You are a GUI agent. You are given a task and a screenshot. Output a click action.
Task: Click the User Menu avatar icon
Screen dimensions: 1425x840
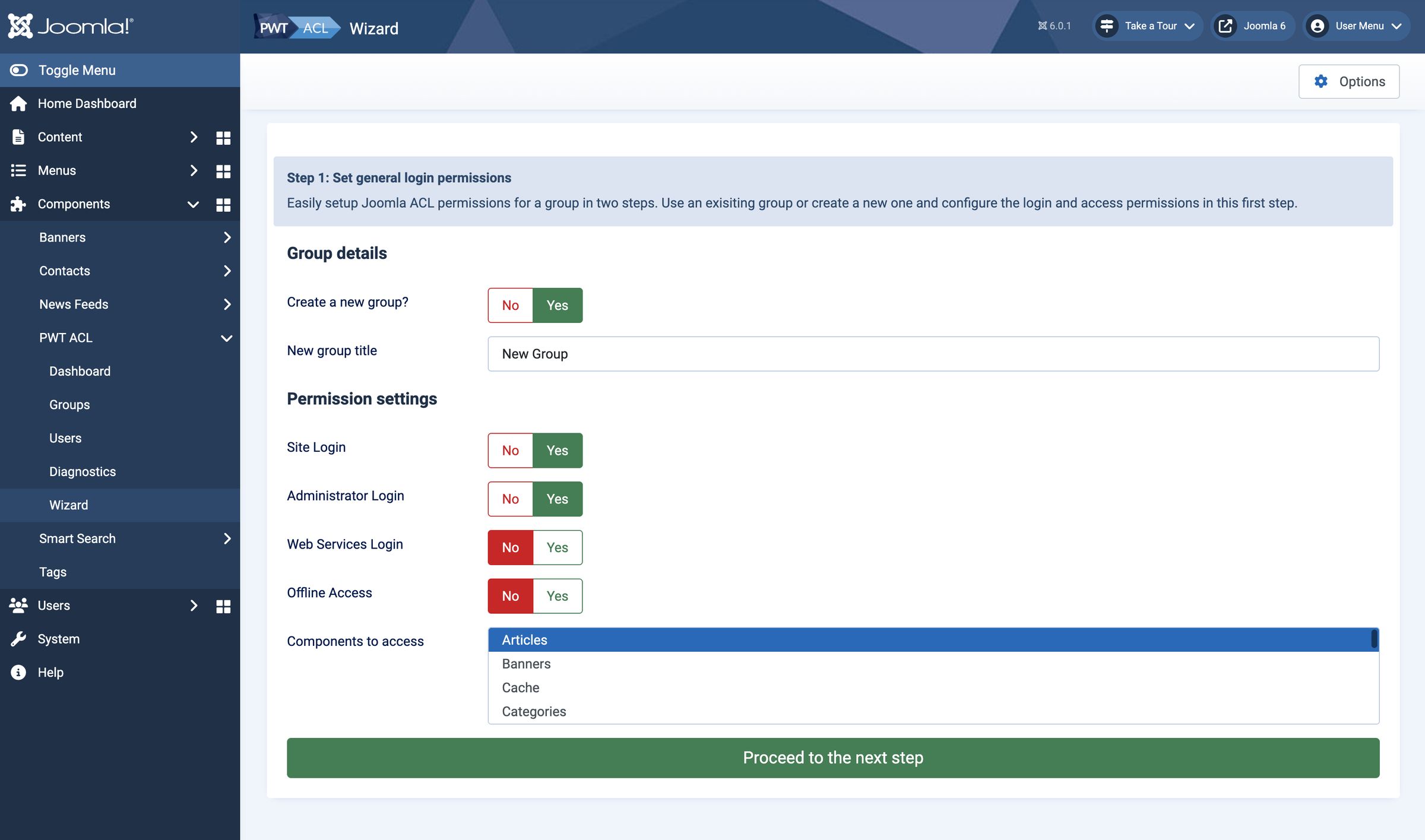[1317, 26]
